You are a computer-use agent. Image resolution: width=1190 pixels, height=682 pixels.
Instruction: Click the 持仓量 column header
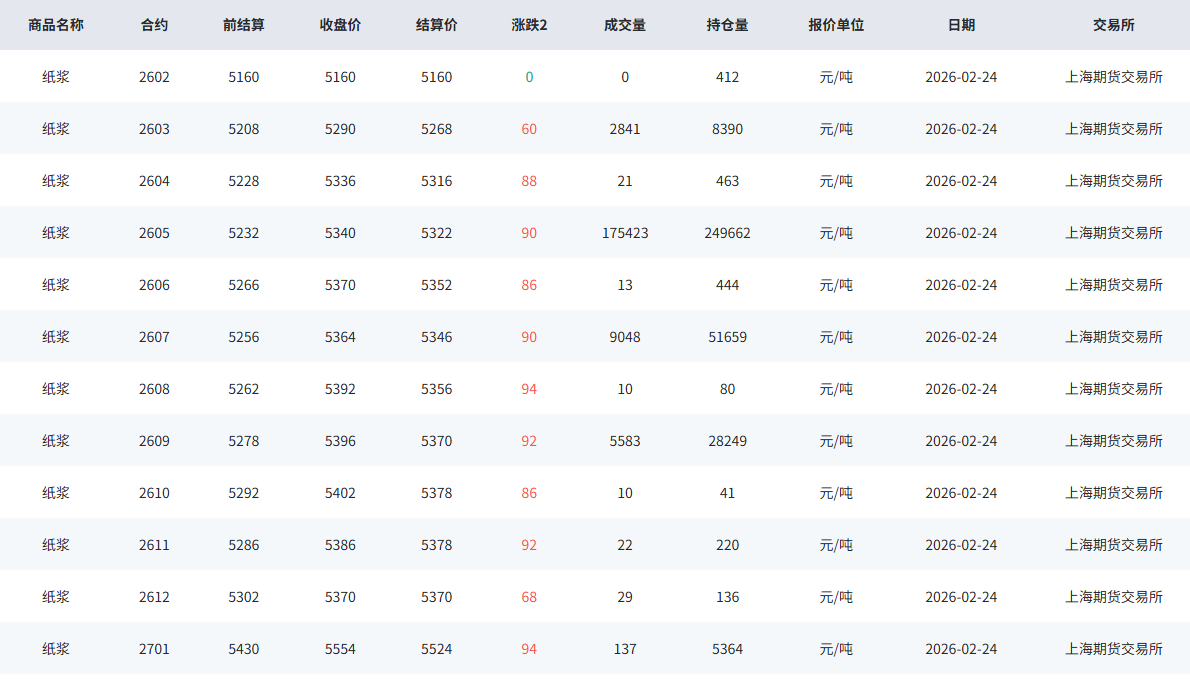727,25
